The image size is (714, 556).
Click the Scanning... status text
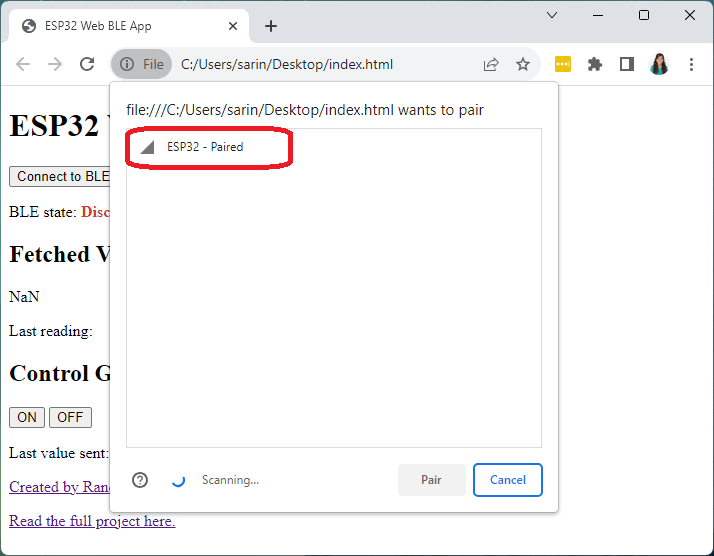click(230, 480)
